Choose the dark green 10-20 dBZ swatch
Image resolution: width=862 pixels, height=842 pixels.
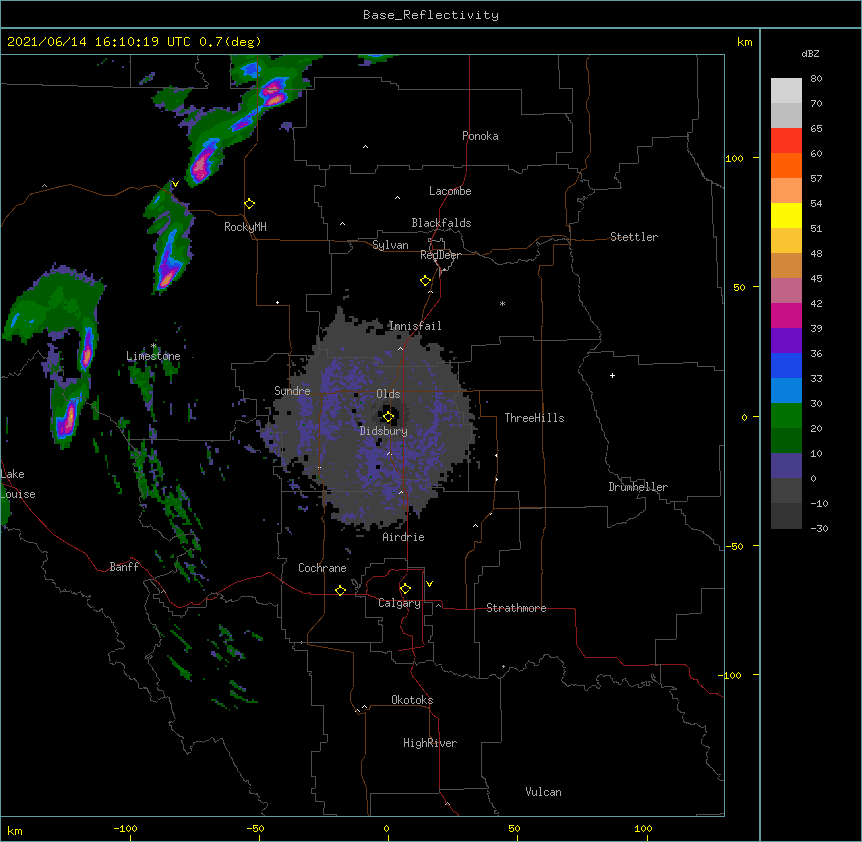[x=786, y=441]
